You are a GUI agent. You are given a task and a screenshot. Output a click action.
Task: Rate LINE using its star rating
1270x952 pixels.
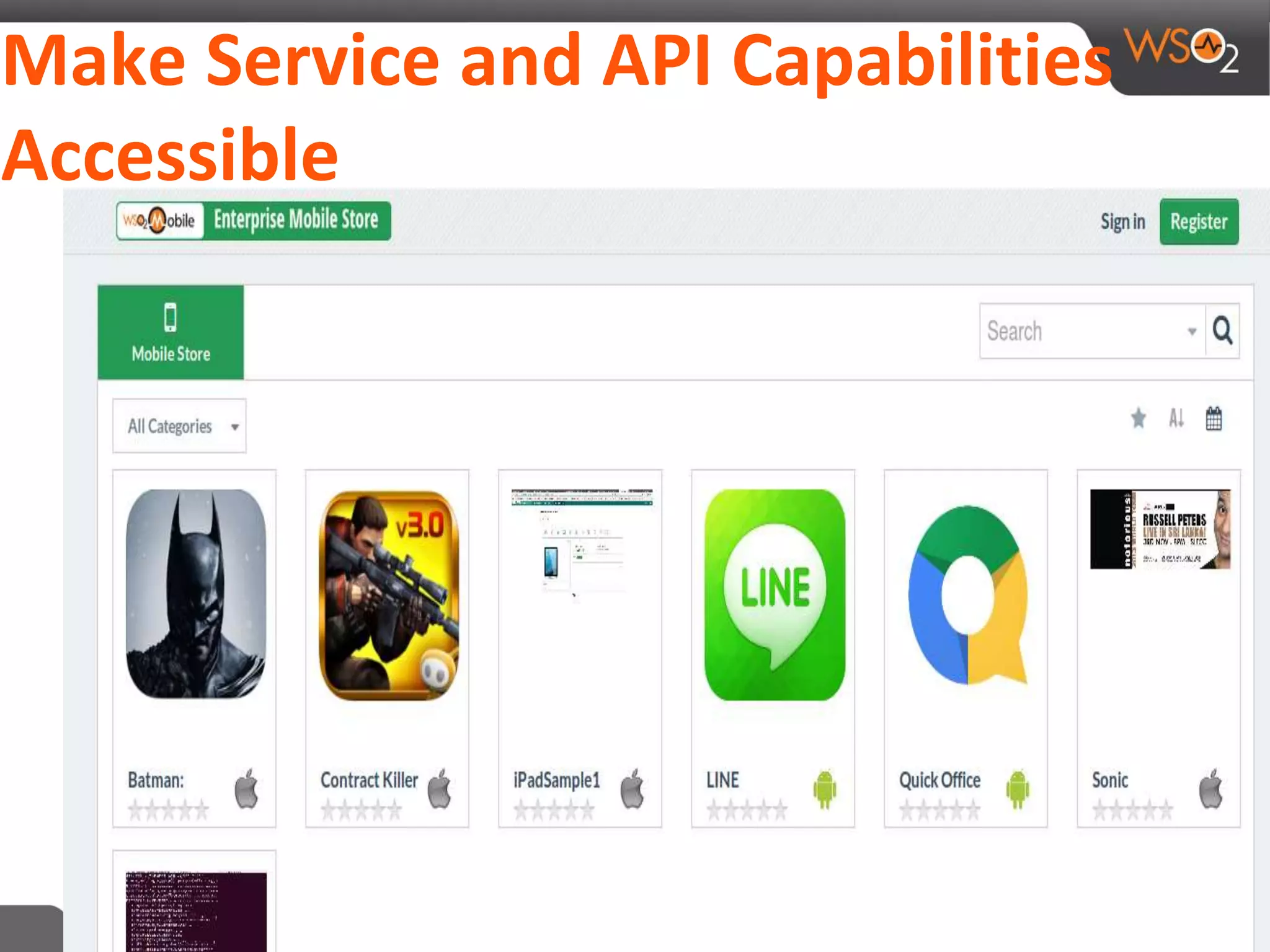pos(747,810)
